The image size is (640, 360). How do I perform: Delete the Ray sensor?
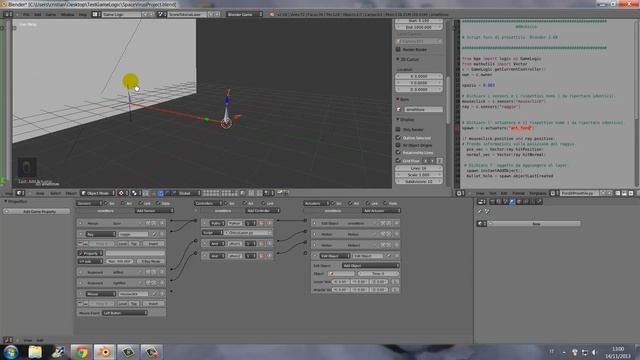(162, 234)
